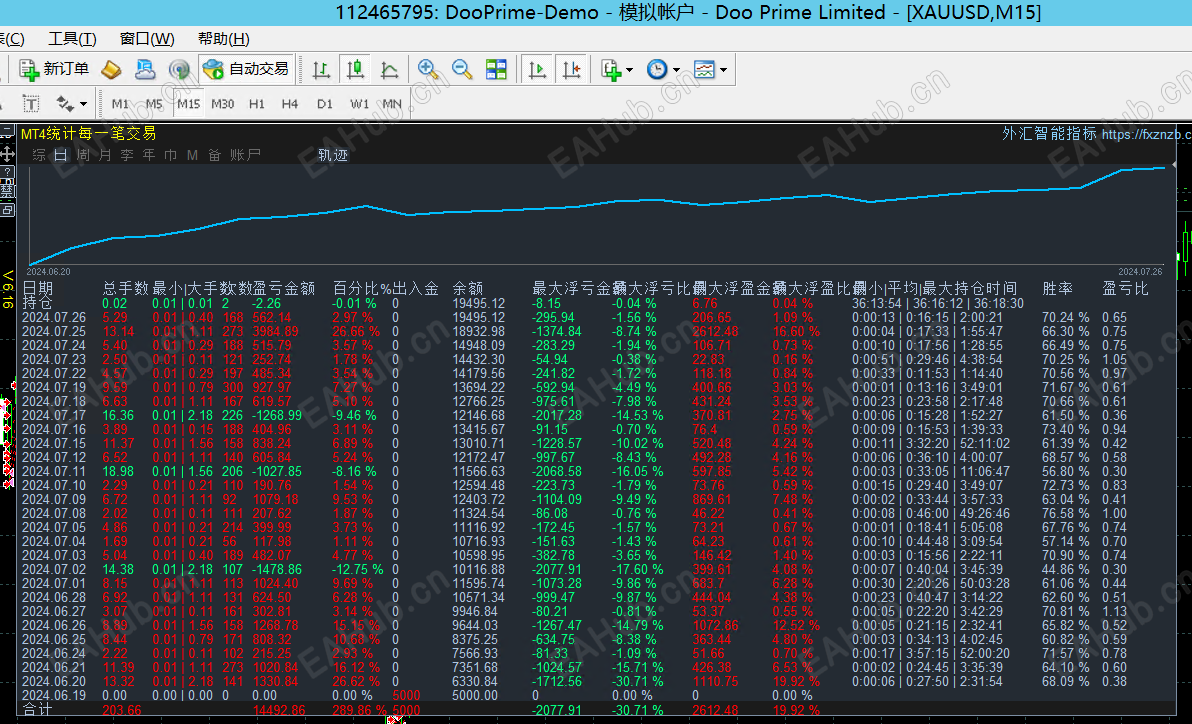Click the periods clock icon

pos(657,70)
